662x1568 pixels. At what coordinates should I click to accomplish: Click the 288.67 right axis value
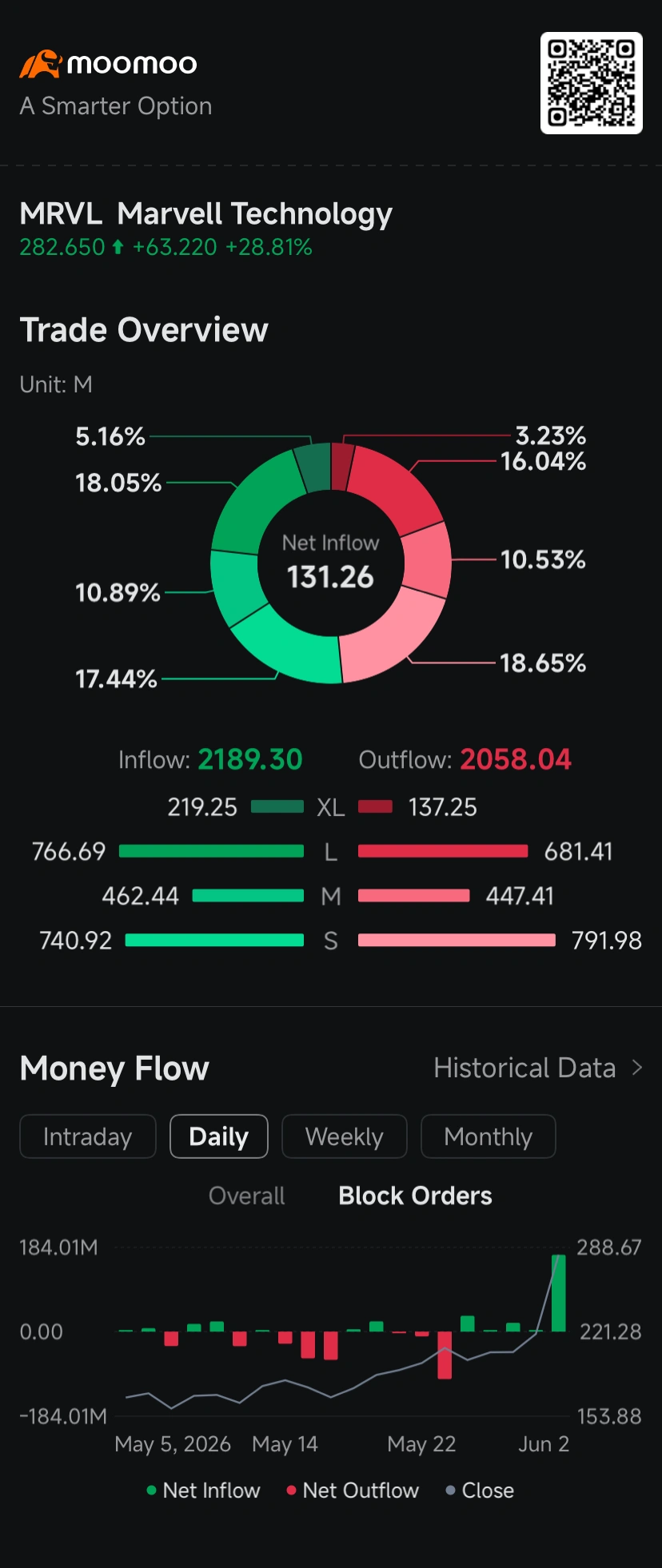coord(609,1248)
